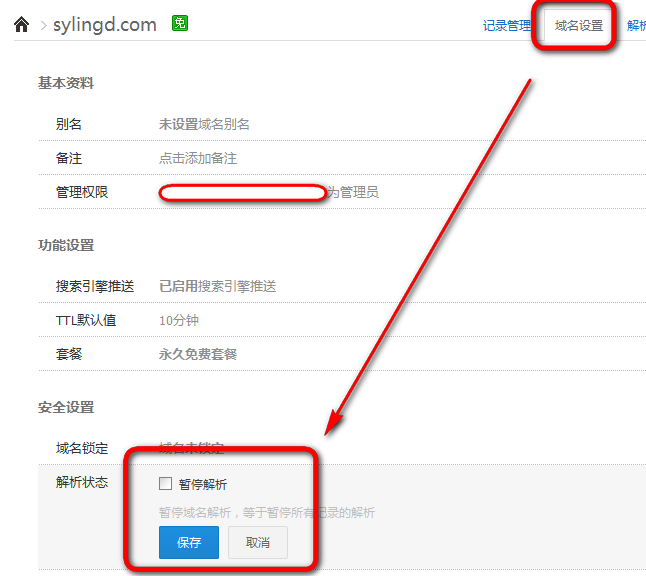Screen dimensions: 646x576
Task: Click the green 免 free badge
Action: 180,24
